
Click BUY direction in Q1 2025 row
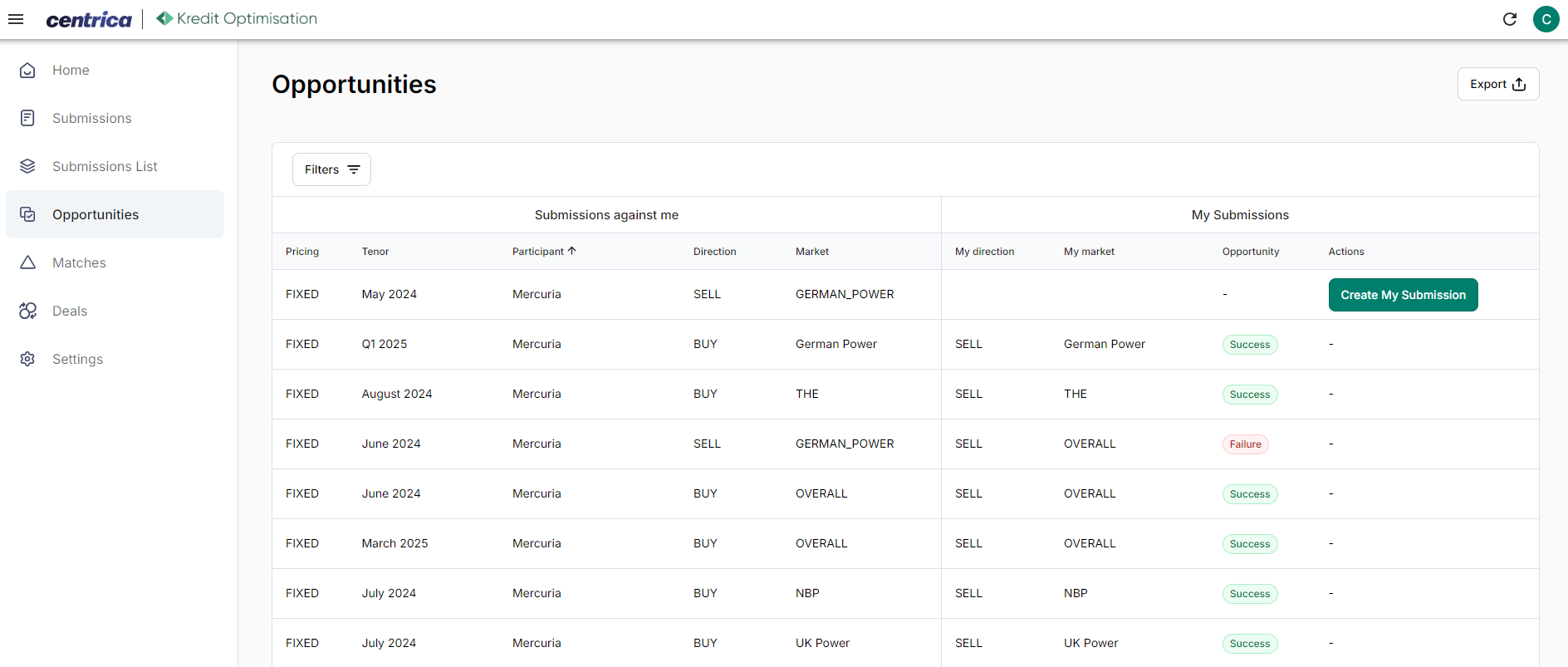(705, 344)
